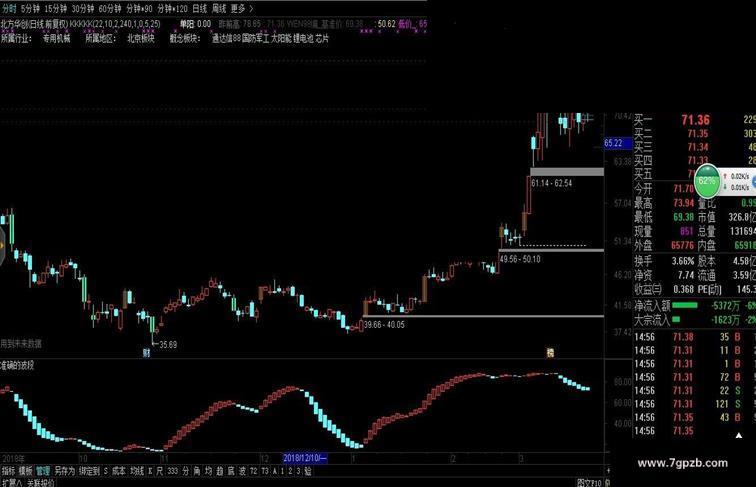This screenshot has width=756, height=487.
Task: Select the 15分钟 period tab
Action: [55, 9]
